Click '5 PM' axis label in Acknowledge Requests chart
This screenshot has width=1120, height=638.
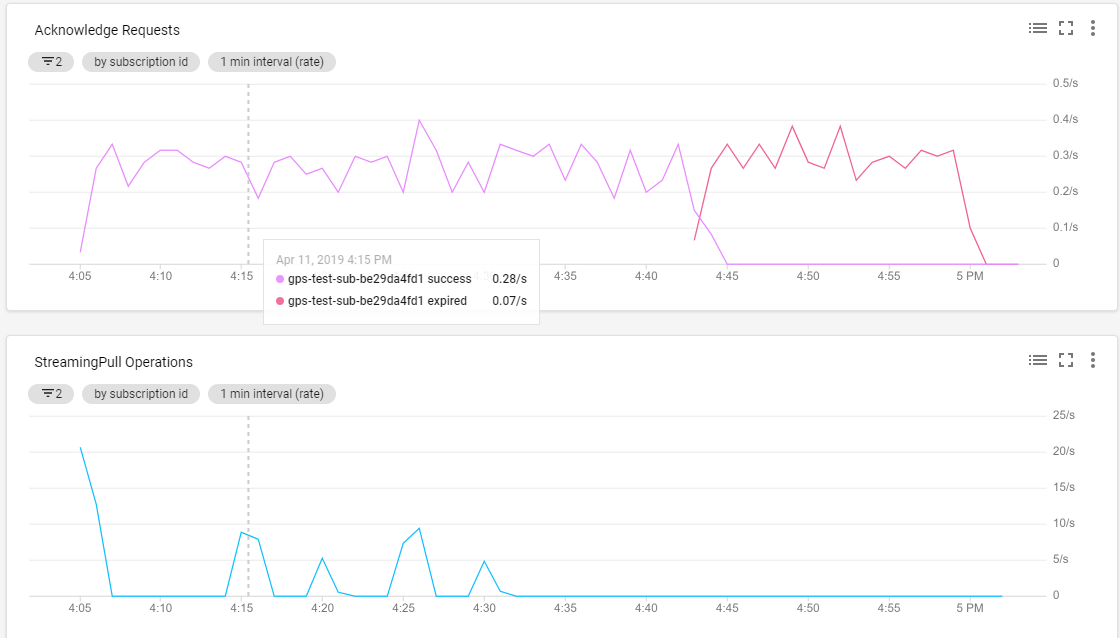970,276
